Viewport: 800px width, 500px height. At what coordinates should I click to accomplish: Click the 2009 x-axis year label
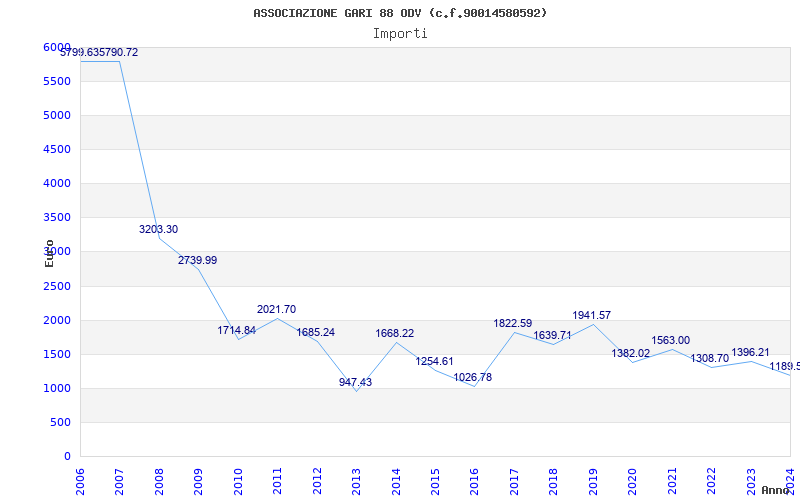[x=198, y=482]
